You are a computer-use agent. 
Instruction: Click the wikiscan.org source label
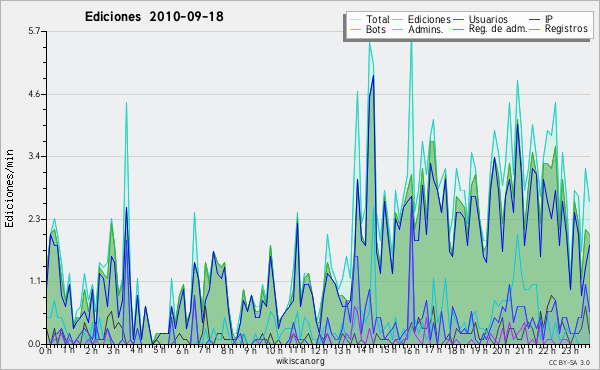300,361
